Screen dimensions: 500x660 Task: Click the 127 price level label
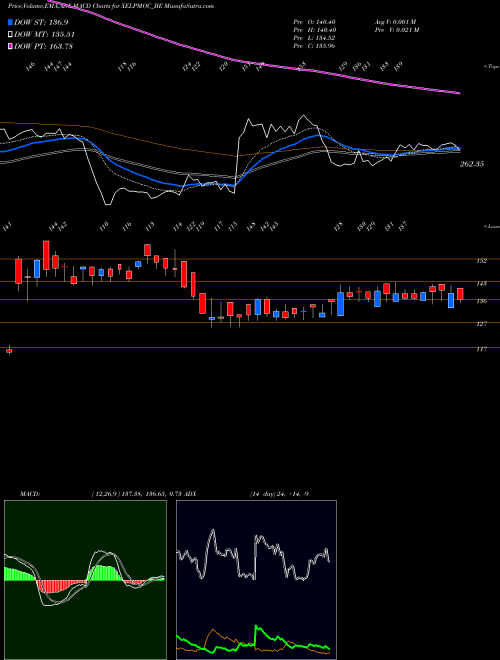pyautogui.click(x=481, y=324)
